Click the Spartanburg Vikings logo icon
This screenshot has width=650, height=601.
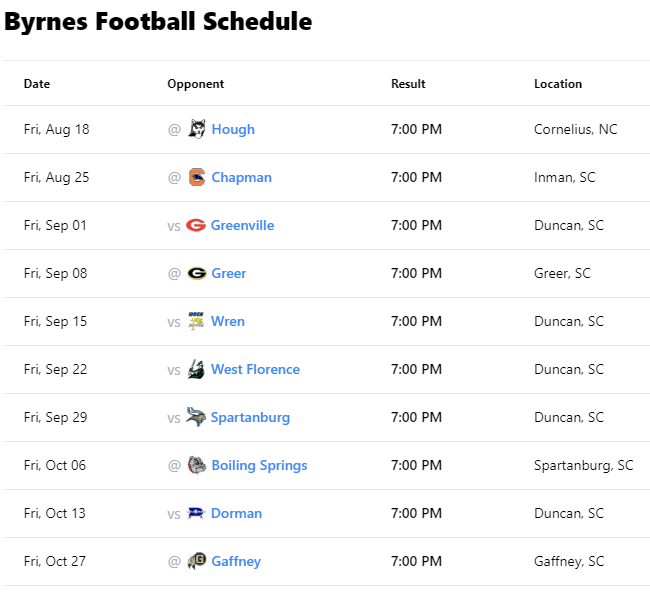(196, 417)
